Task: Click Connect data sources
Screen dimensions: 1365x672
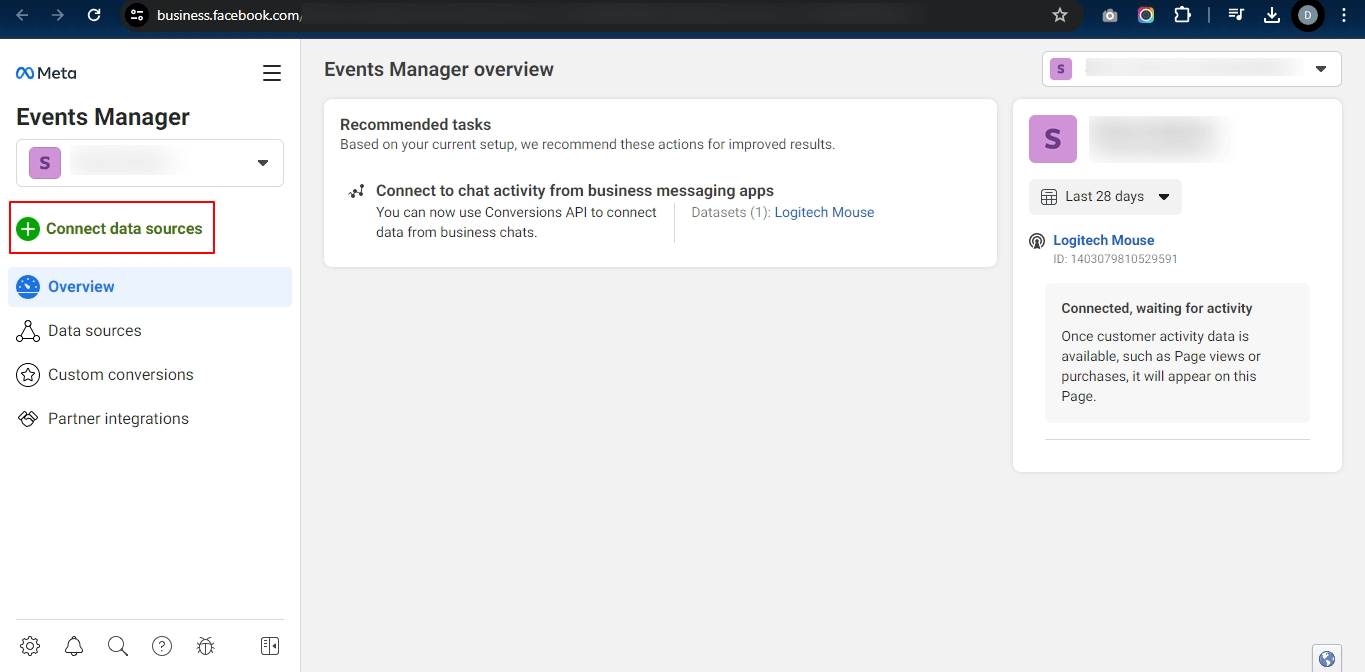Action: tap(112, 229)
